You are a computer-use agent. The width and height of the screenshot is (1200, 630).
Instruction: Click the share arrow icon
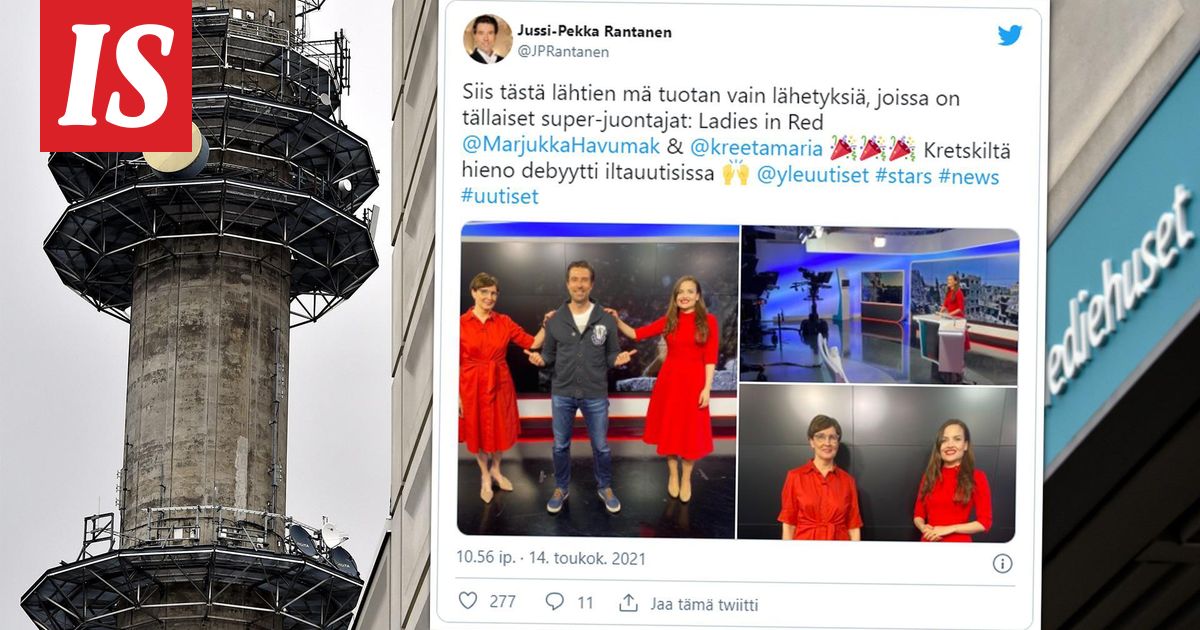628,602
